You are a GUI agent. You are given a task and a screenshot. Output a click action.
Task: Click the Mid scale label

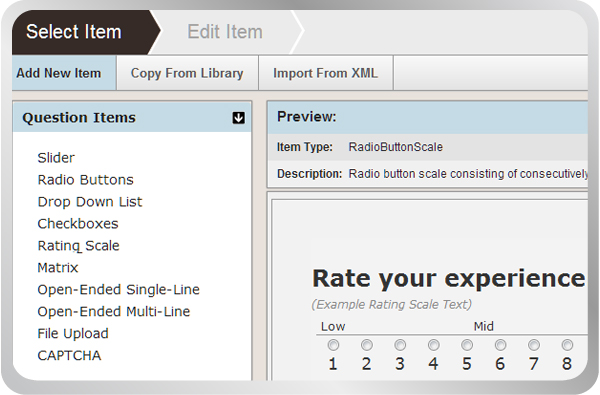484,326
